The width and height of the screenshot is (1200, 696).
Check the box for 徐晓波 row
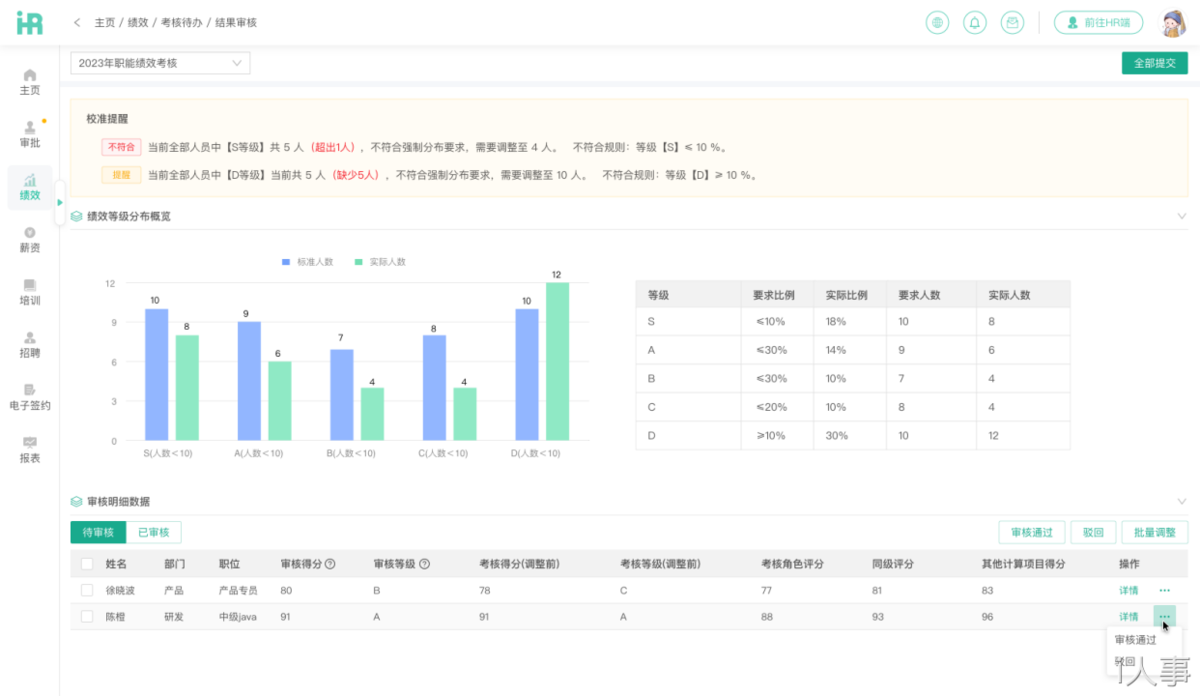(87, 590)
